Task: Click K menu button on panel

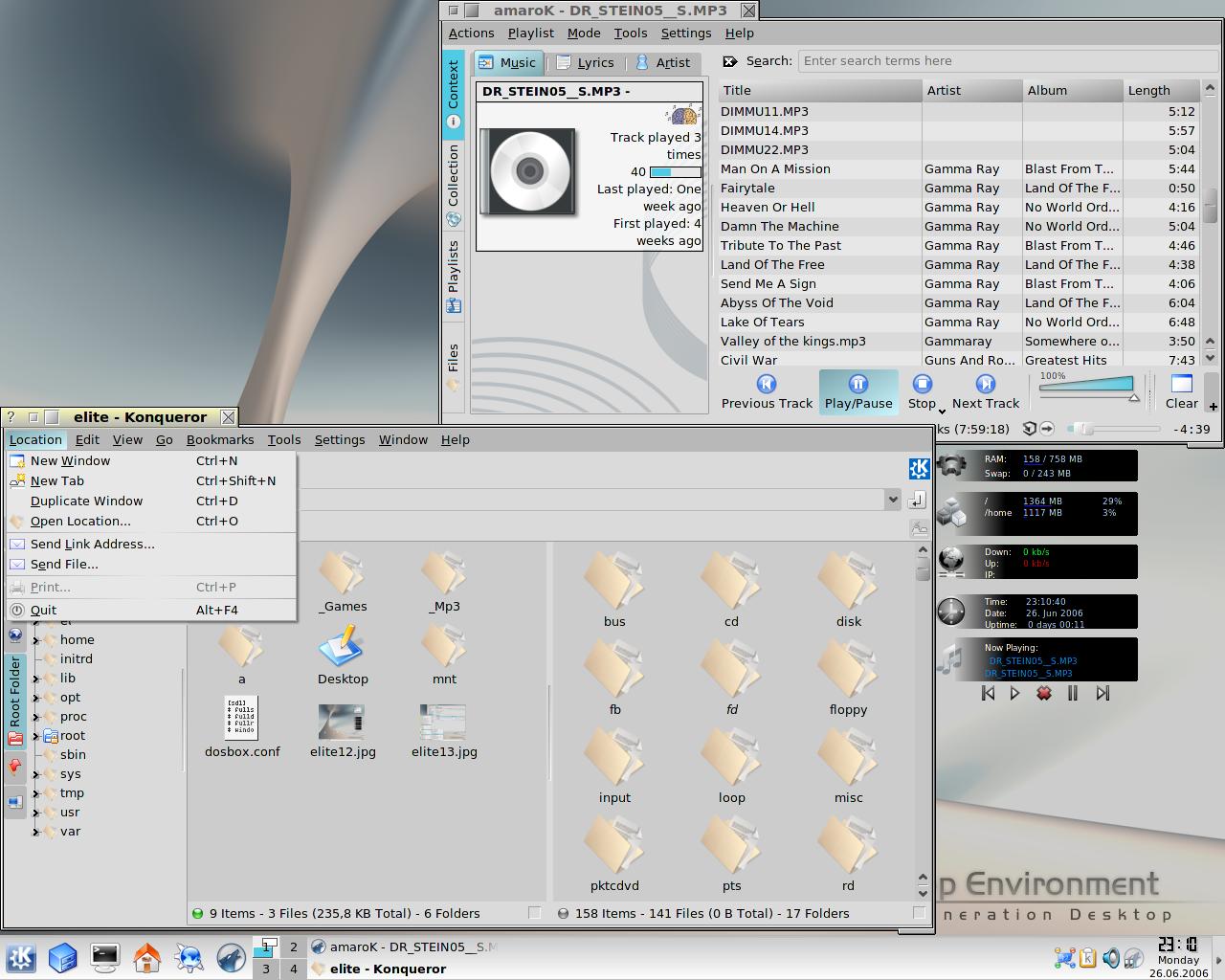Action: coord(21,957)
